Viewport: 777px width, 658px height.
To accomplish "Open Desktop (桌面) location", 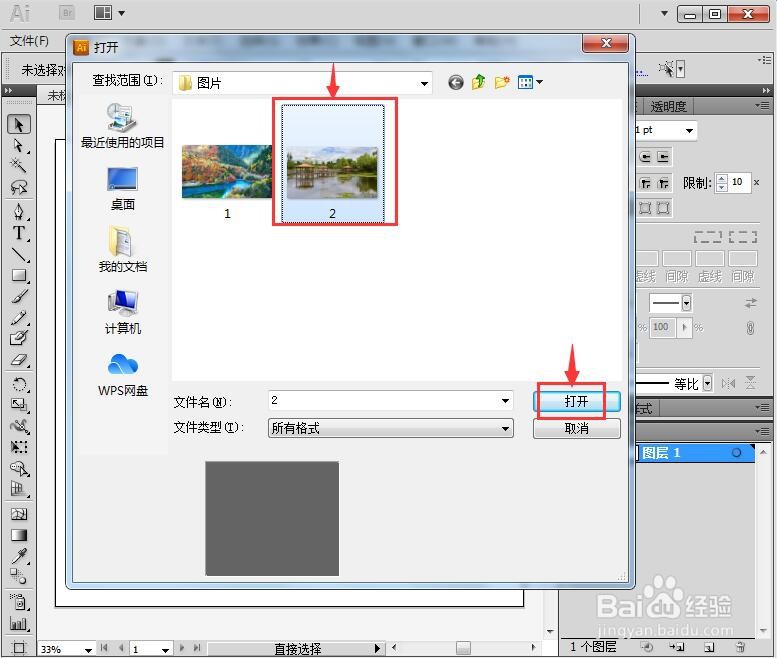I will click(x=122, y=189).
